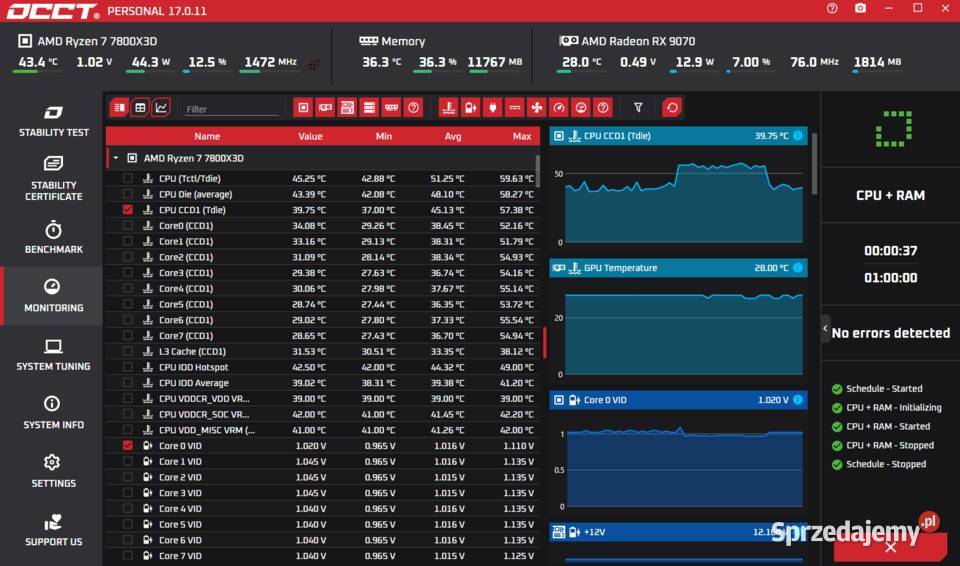Toggle the power plug readings filter icon
960x566 pixels.
(x=493, y=108)
